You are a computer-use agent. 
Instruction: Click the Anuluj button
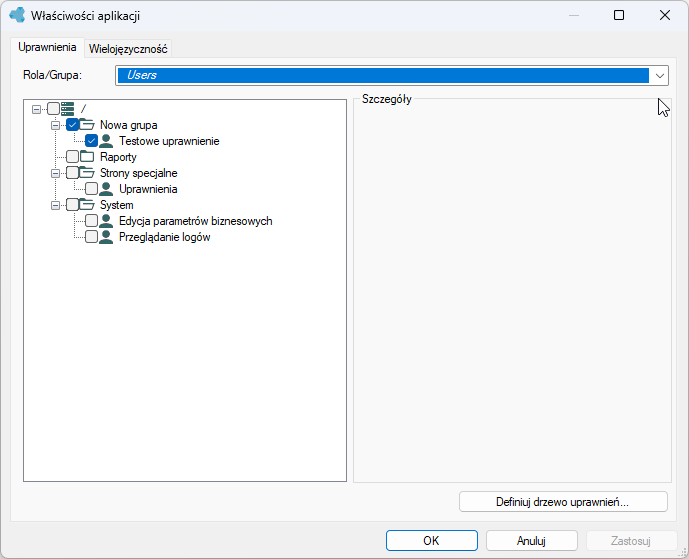[531, 541]
